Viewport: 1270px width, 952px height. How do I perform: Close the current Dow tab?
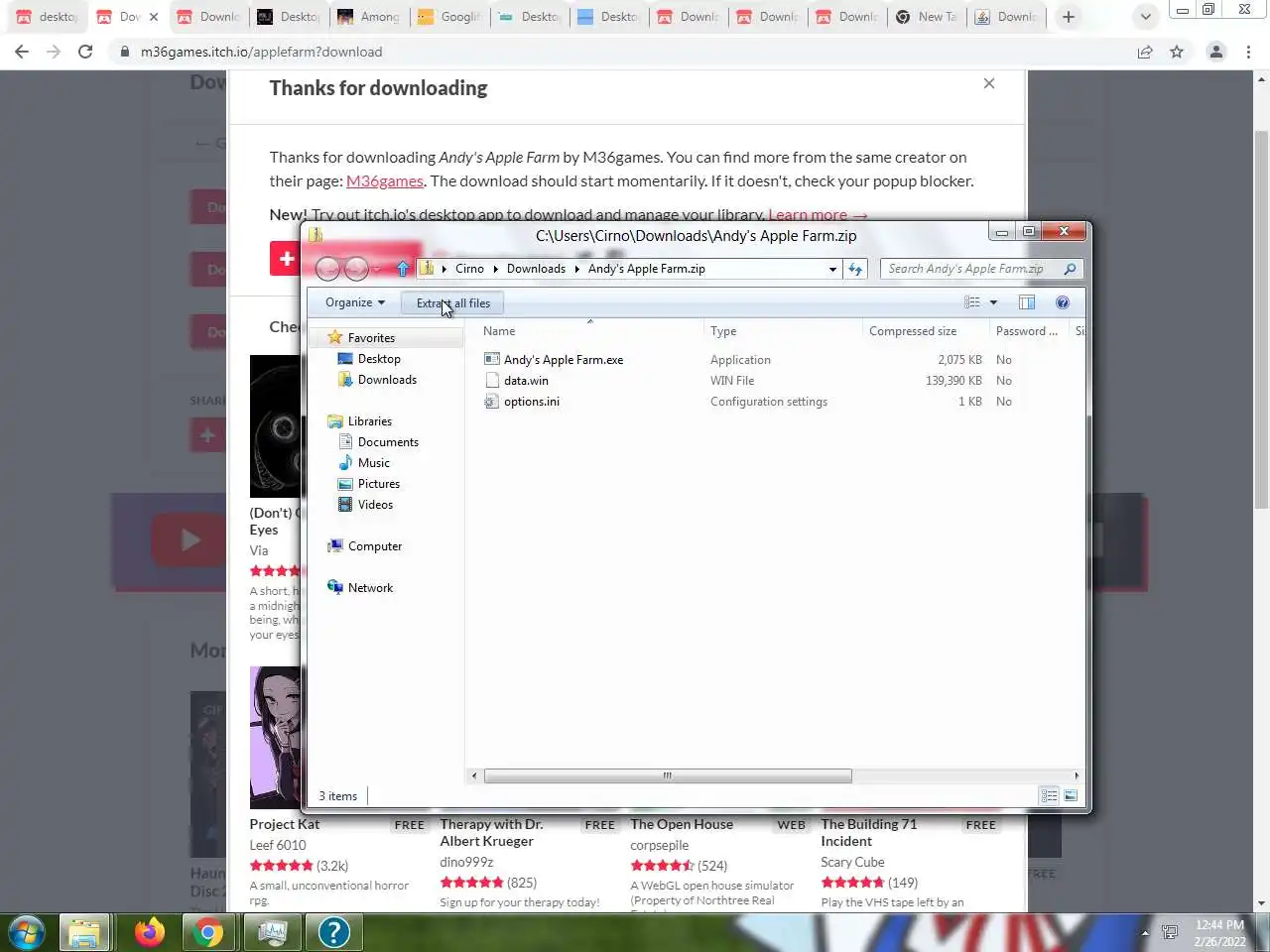154,17
